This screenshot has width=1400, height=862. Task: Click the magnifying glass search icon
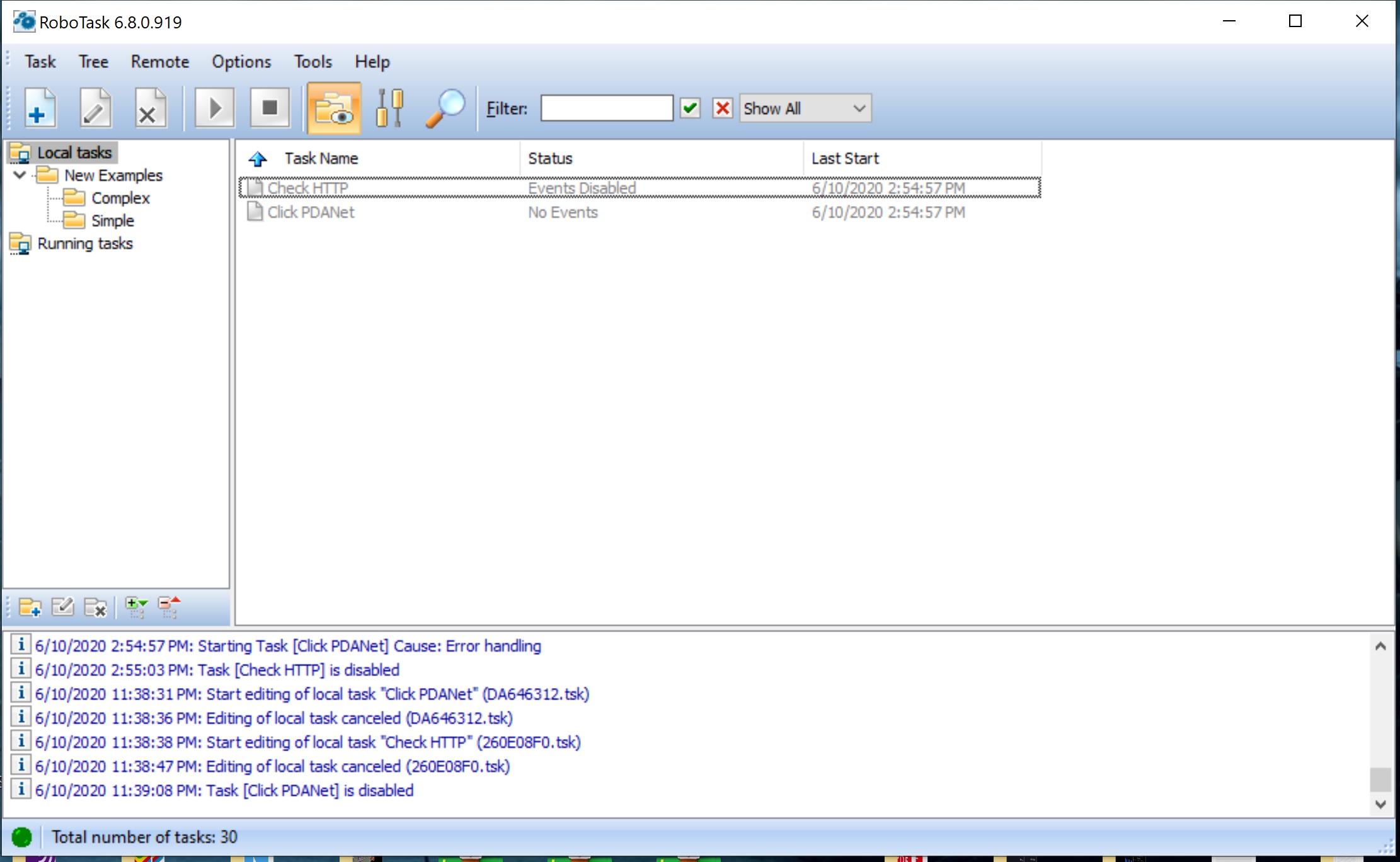coord(445,108)
